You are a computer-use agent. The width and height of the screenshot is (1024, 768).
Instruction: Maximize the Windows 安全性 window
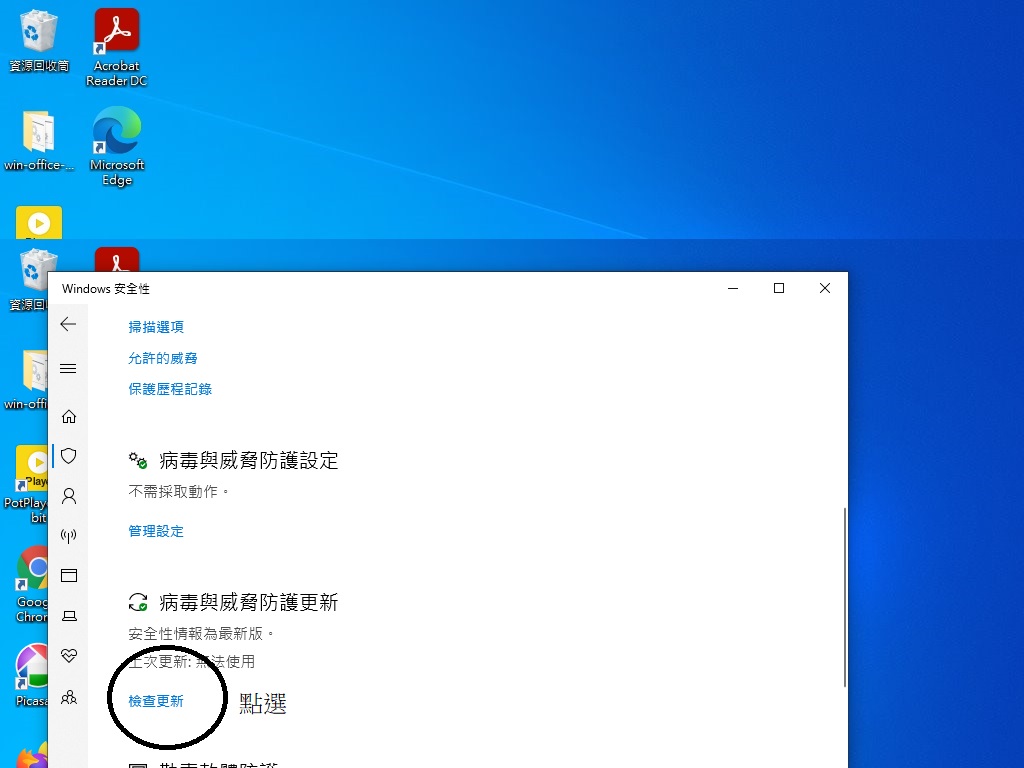pyautogui.click(x=778, y=288)
